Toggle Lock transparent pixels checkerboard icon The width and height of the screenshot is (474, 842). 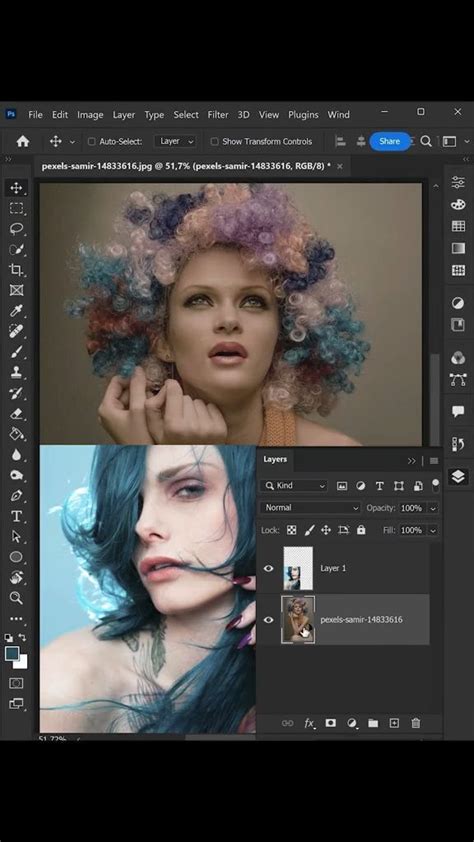pyautogui.click(x=291, y=530)
